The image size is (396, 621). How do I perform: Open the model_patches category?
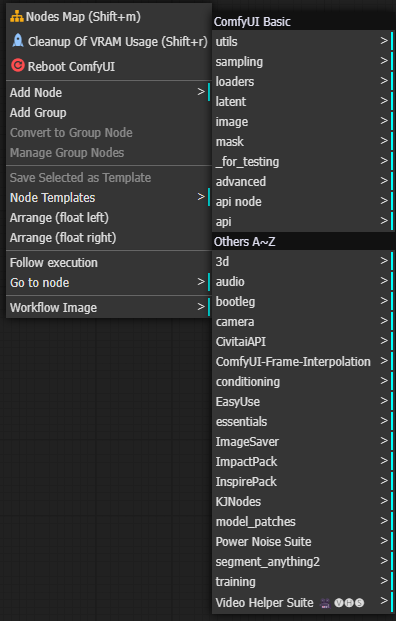point(303,522)
